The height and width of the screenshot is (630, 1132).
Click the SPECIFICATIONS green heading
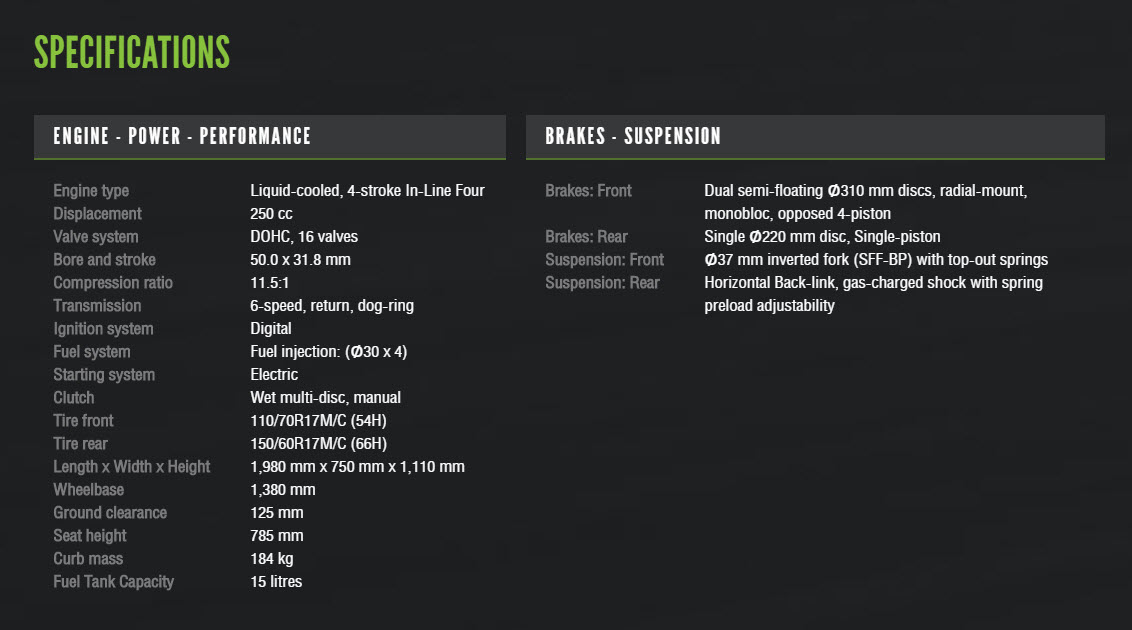[132, 53]
